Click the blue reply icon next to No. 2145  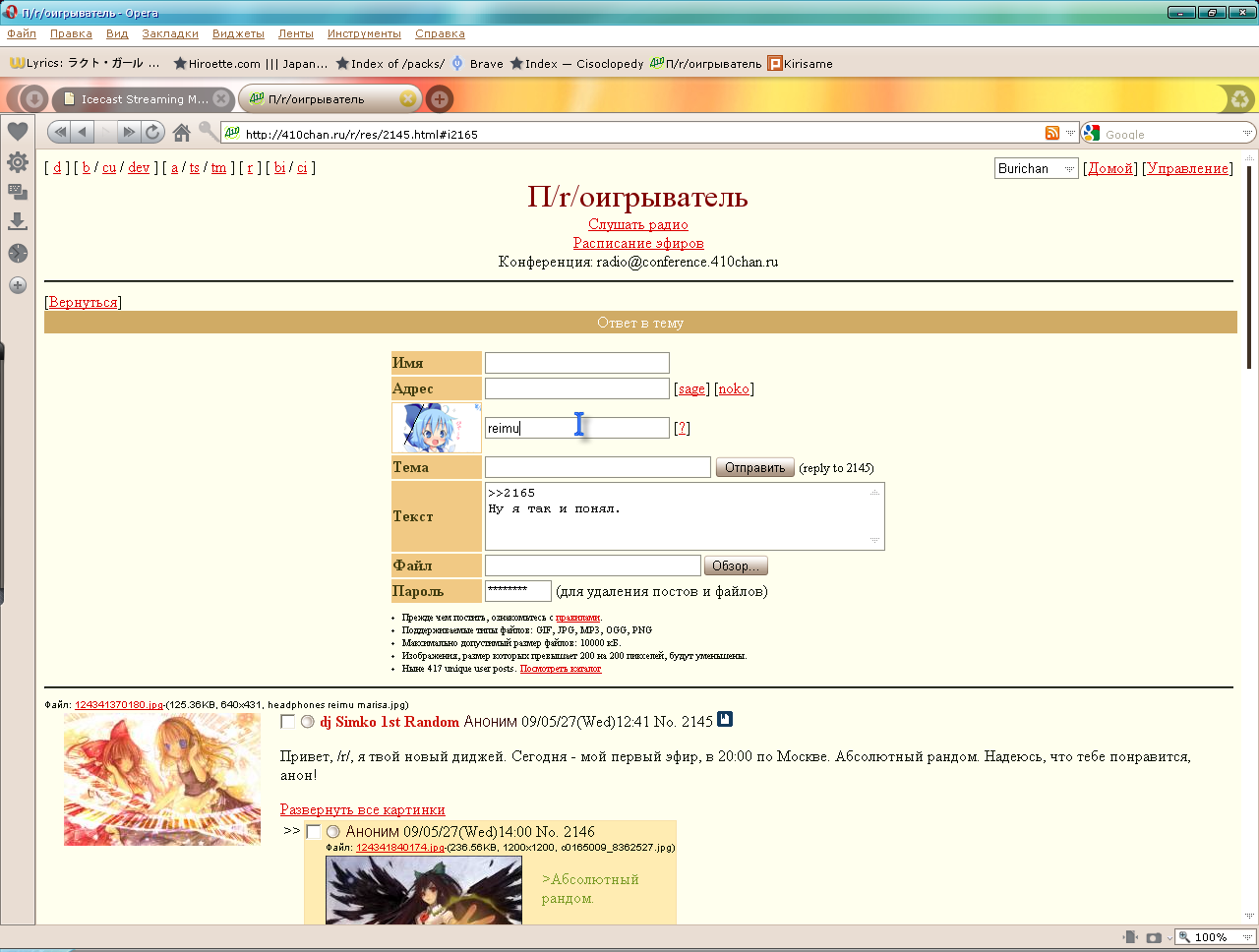coord(725,719)
